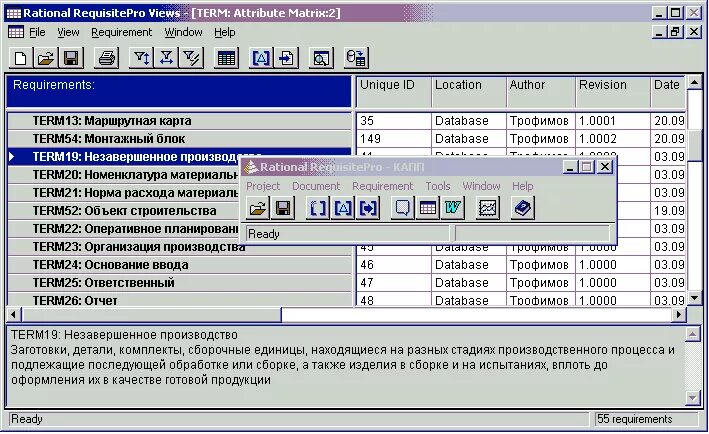Select row TERM26: Отчет
709x434 pixels.
(180, 299)
